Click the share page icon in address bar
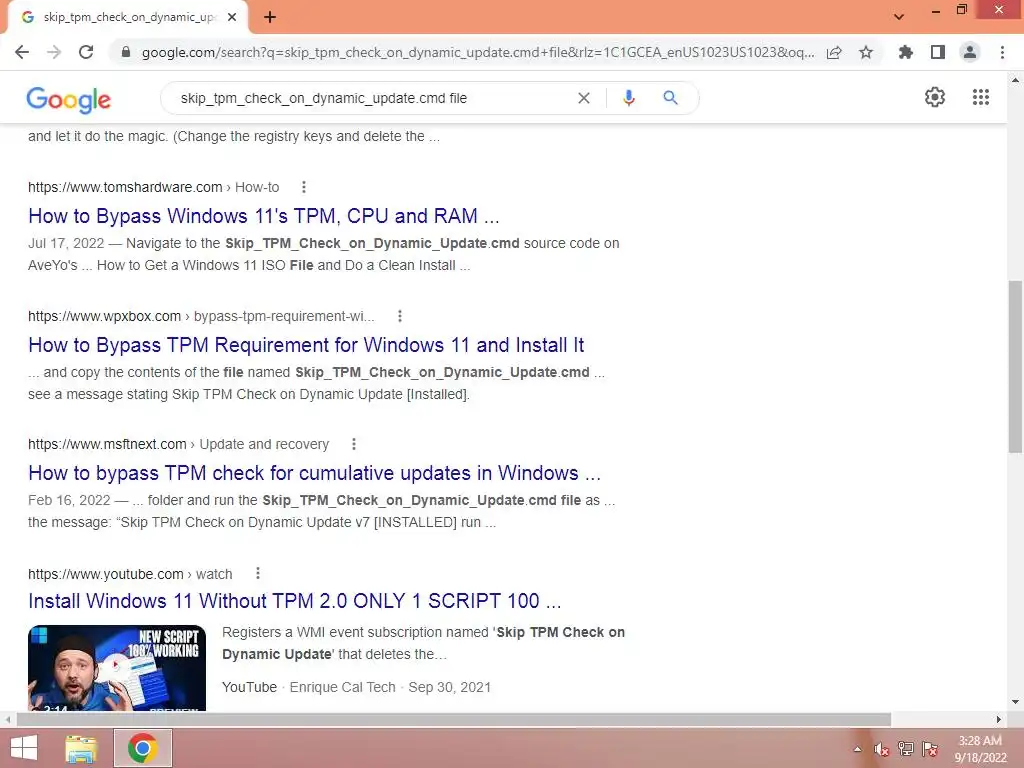The height and width of the screenshot is (768, 1024). (834, 52)
